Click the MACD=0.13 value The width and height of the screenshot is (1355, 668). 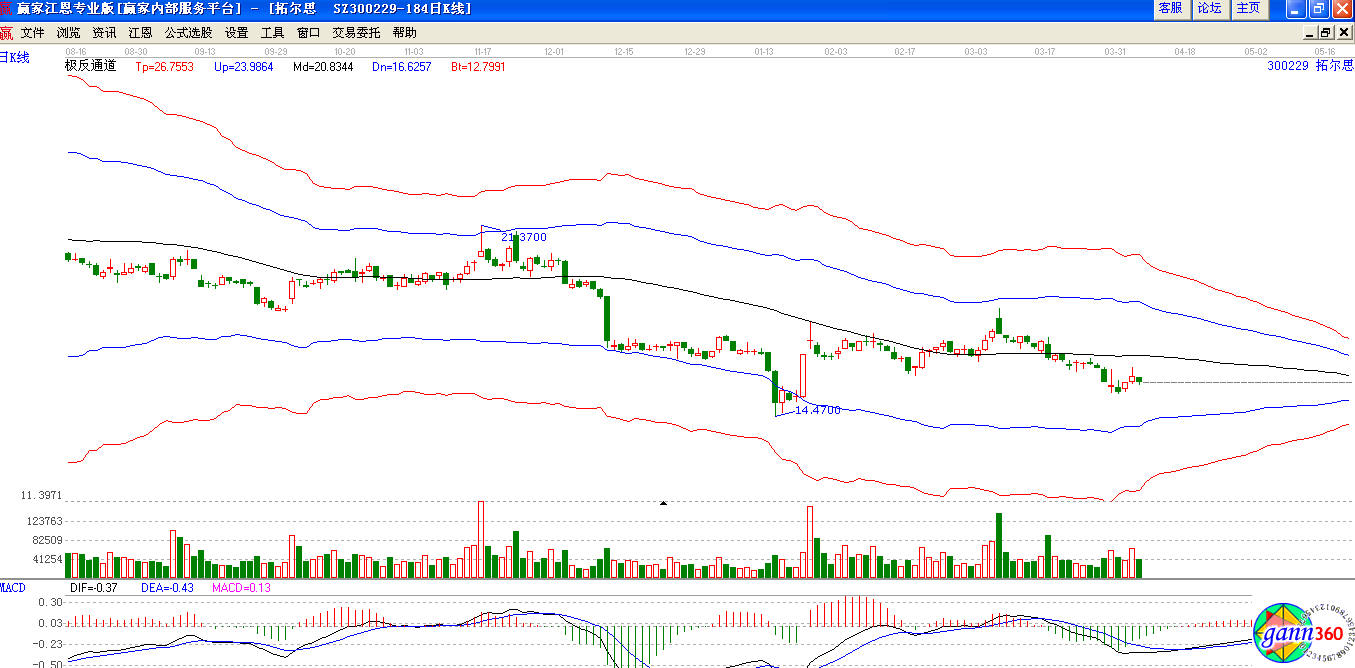click(241, 588)
